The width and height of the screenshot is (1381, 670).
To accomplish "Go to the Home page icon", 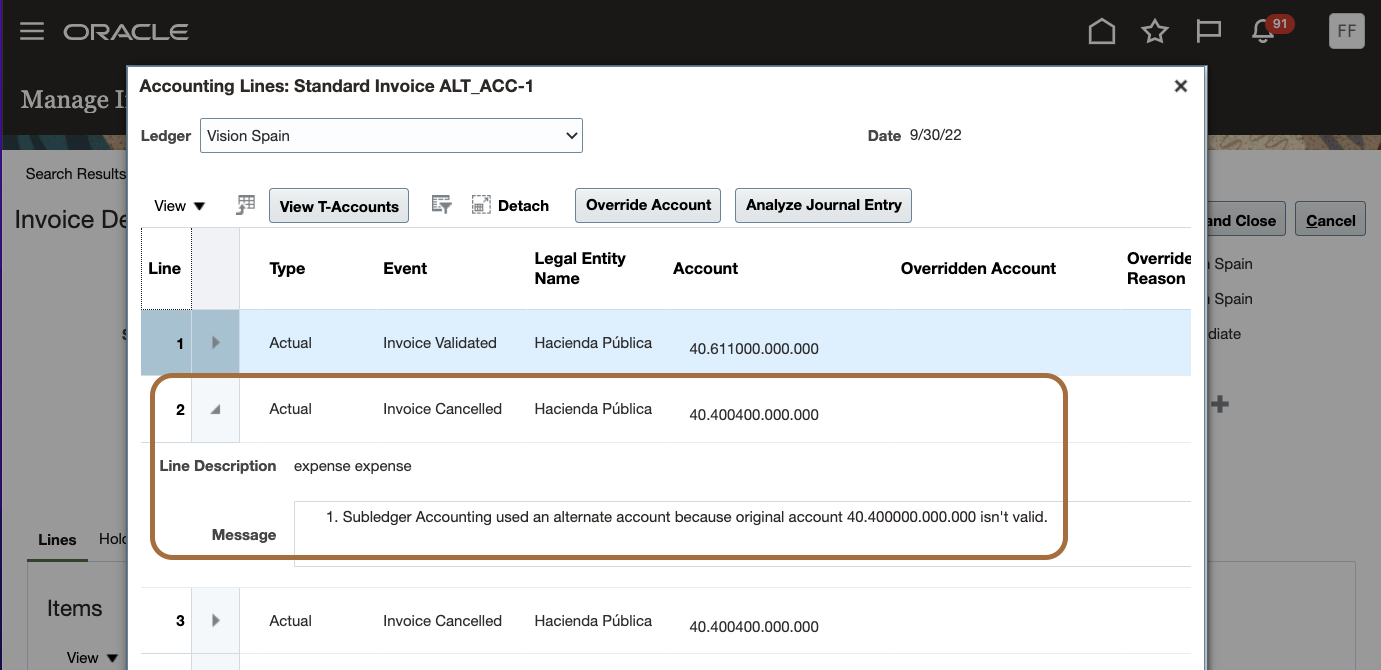I will pyautogui.click(x=1101, y=32).
